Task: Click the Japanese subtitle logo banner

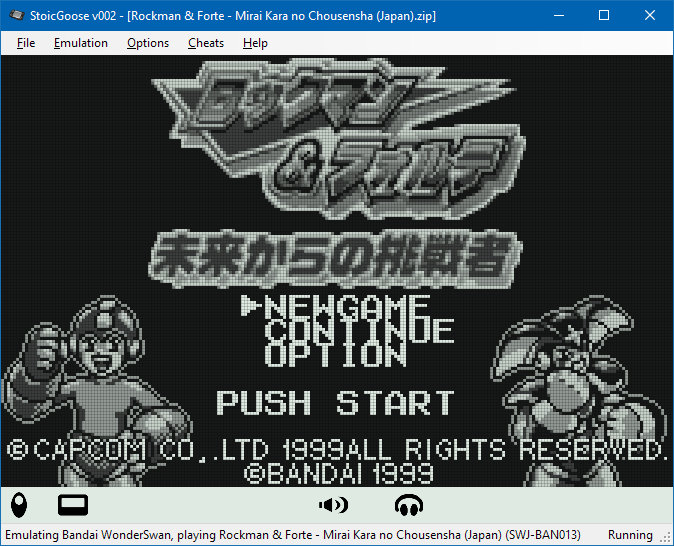Action: 335,259
